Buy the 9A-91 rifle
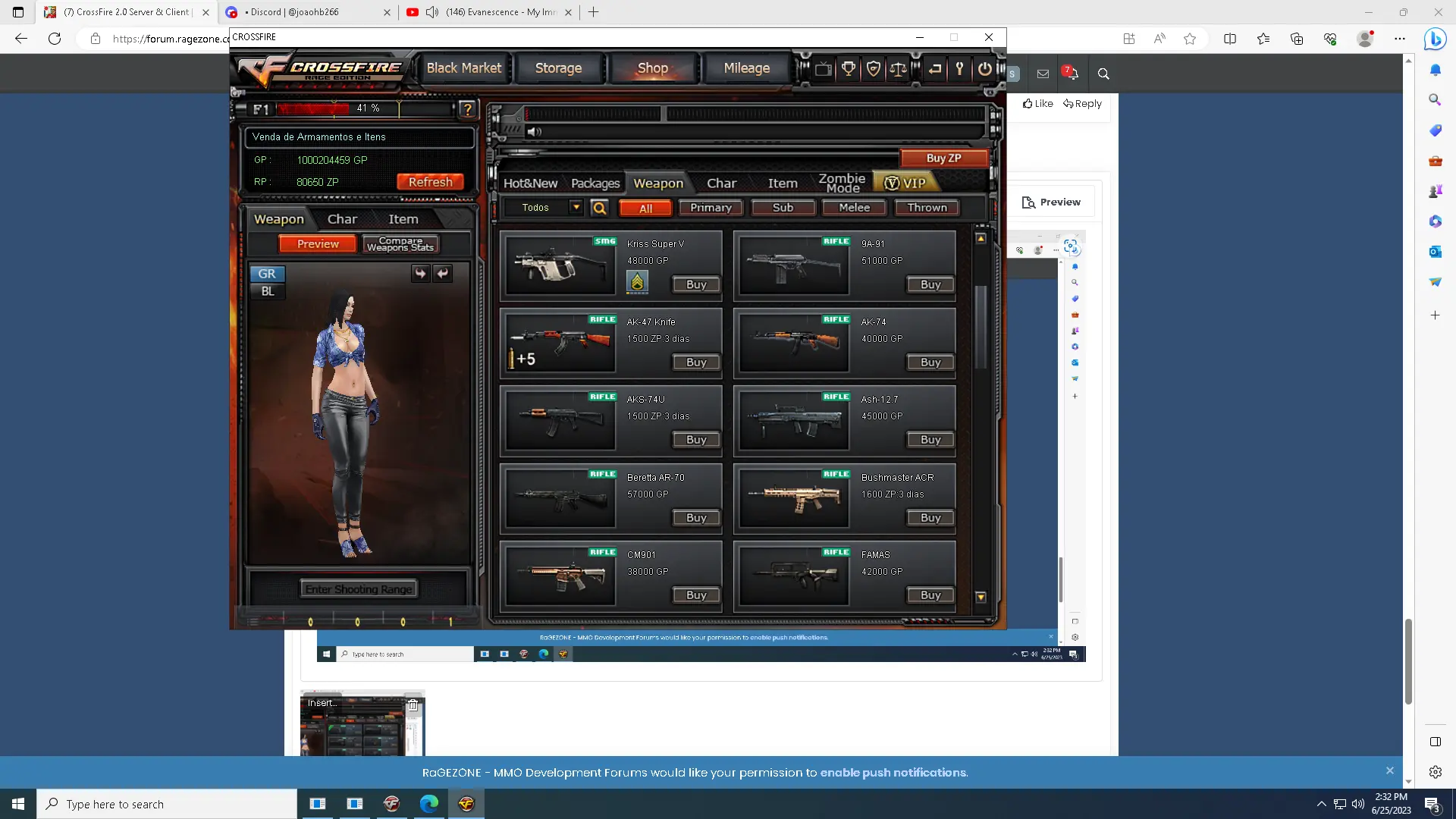The image size is (1456, 819). (930, 284)
